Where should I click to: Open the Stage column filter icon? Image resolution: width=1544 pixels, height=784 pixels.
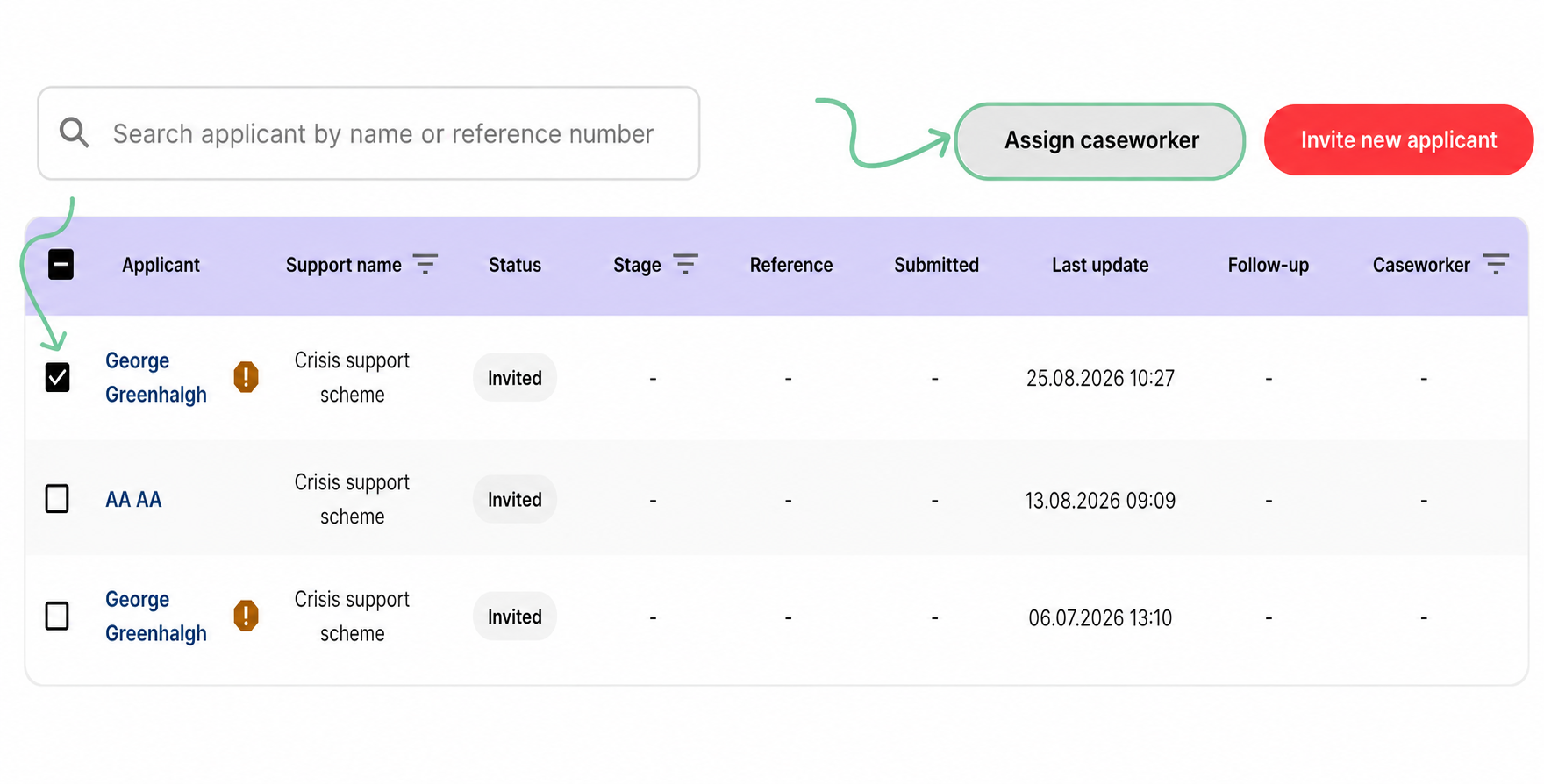(685, 264)
